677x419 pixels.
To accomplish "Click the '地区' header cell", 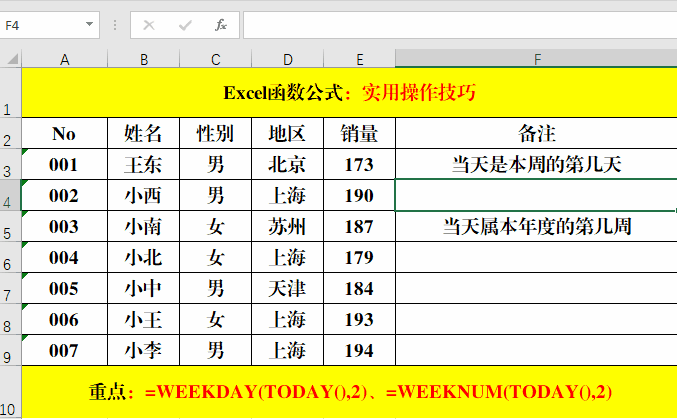I will 288,133.
